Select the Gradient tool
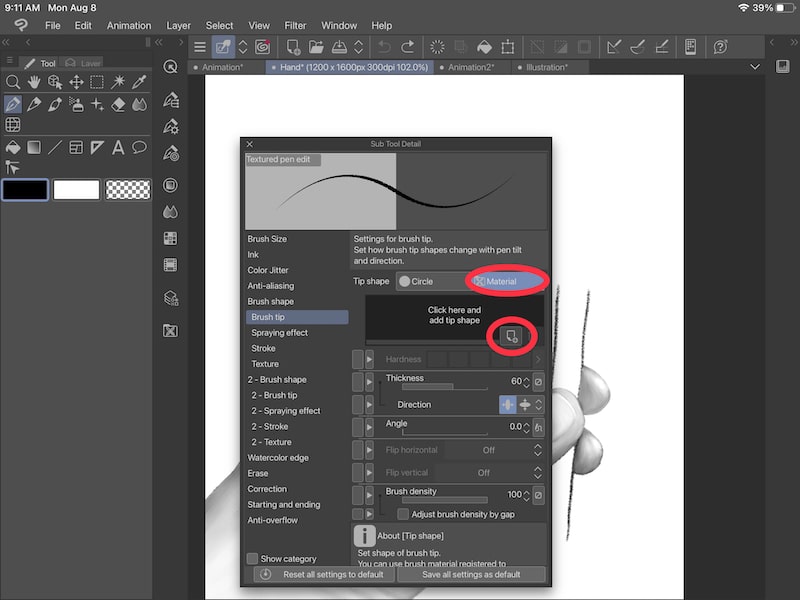 (33, 147)
